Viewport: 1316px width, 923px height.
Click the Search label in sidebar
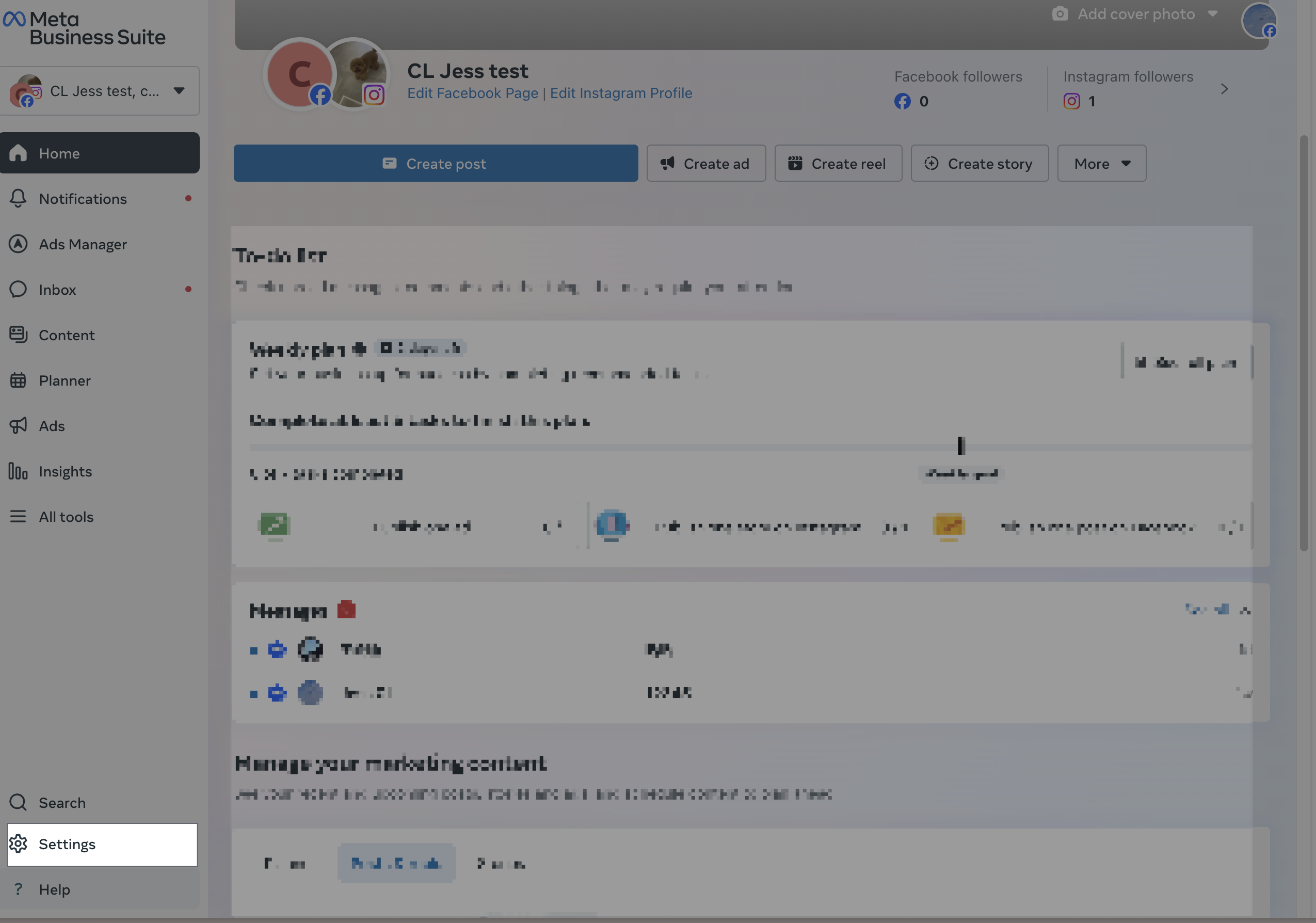(62, 803)
